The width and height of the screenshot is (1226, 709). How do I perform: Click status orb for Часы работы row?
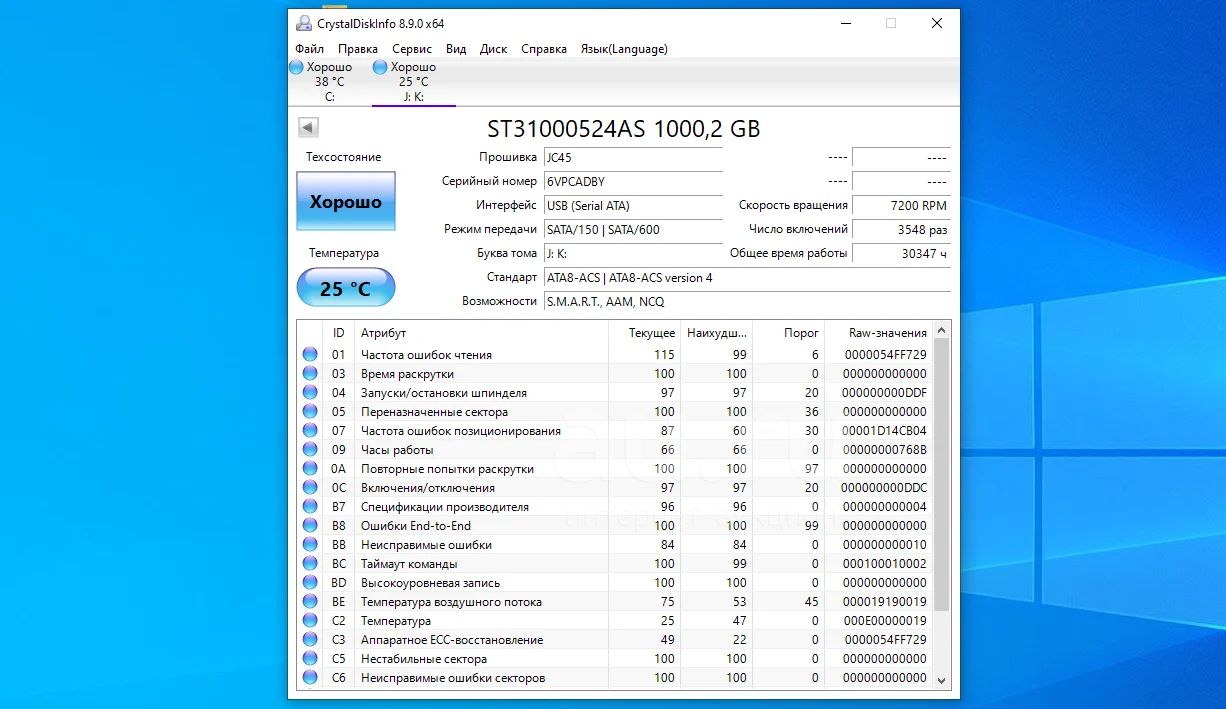click(310, 450)
